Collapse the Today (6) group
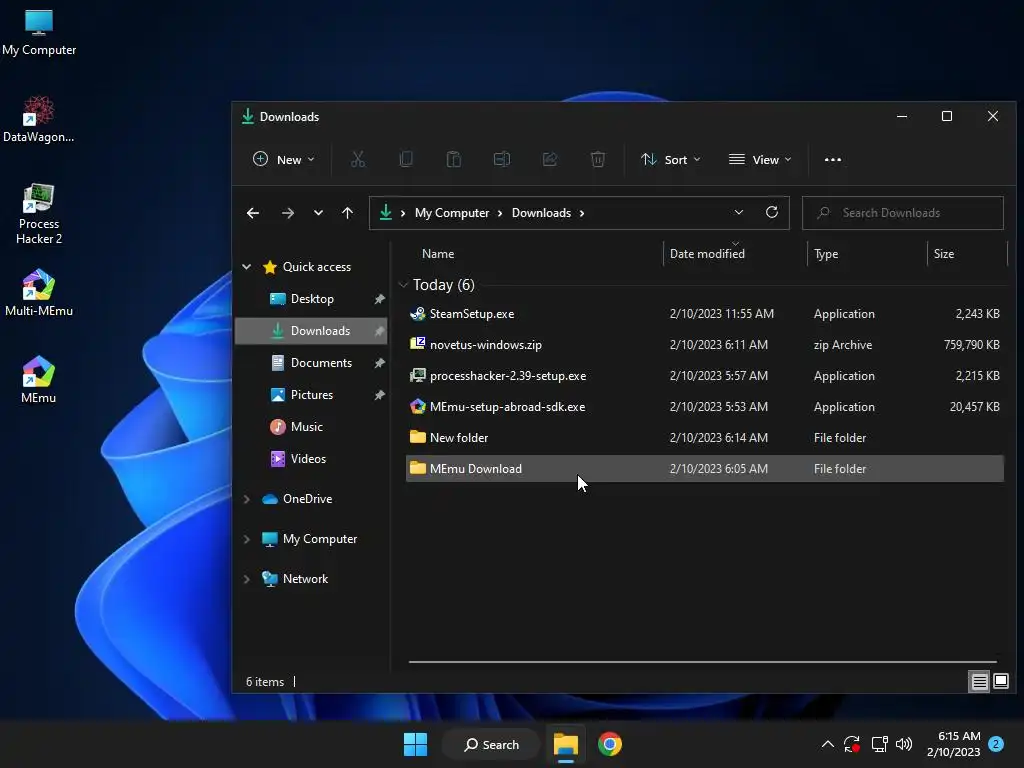The height and width of the screenshot is (768, 1024). tap(403, 285)
